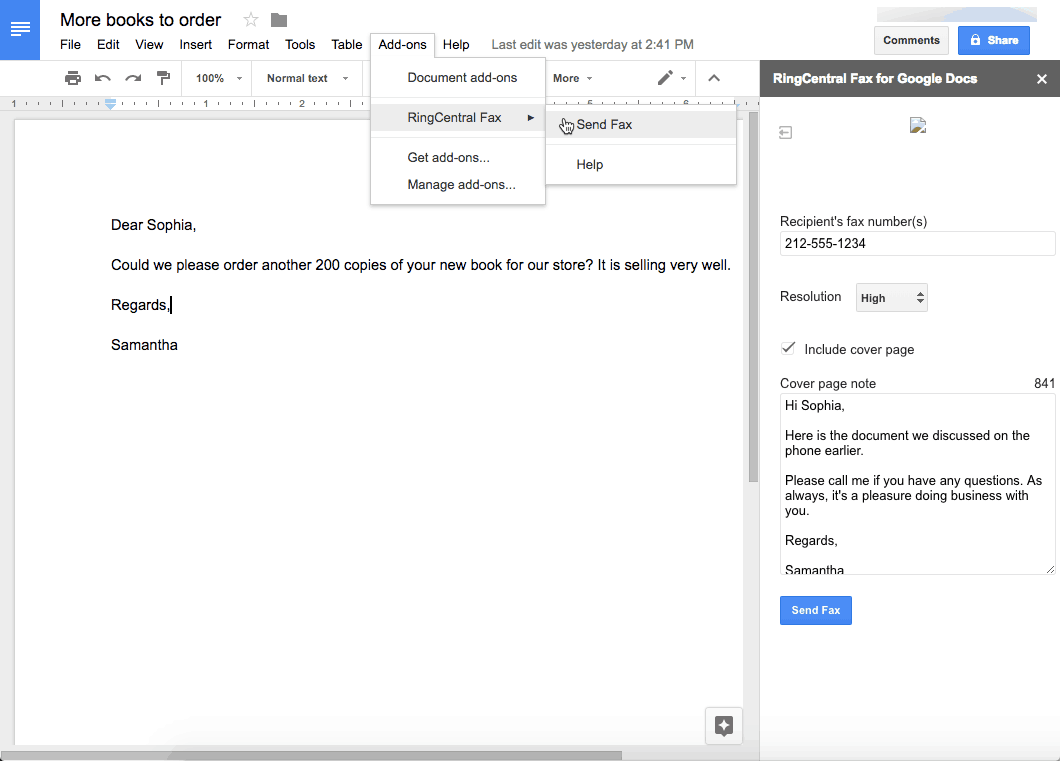Viewport: 1060px width, 761px height.
Task: Click the word Samantha in the document
Action: pyautogui.click(x=144, y=345)
